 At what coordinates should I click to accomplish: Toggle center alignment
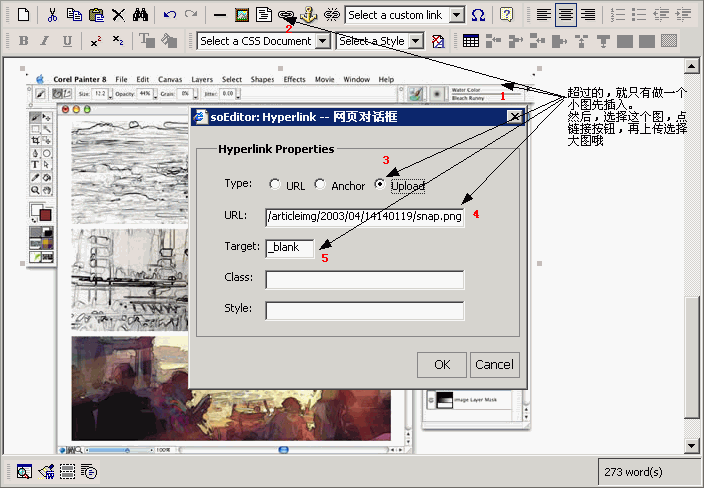pyautogui.click(x=566, y=15)
